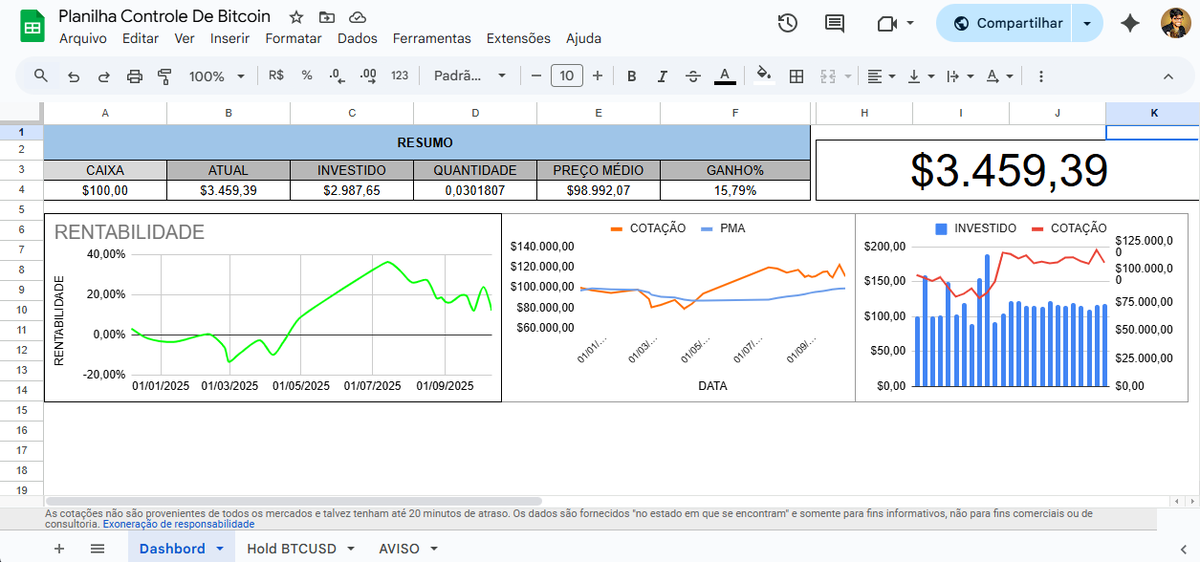The width and height of the screenshot is (1200, 562).
Task: Open text rotation dropdown
Action: point(998,76)
